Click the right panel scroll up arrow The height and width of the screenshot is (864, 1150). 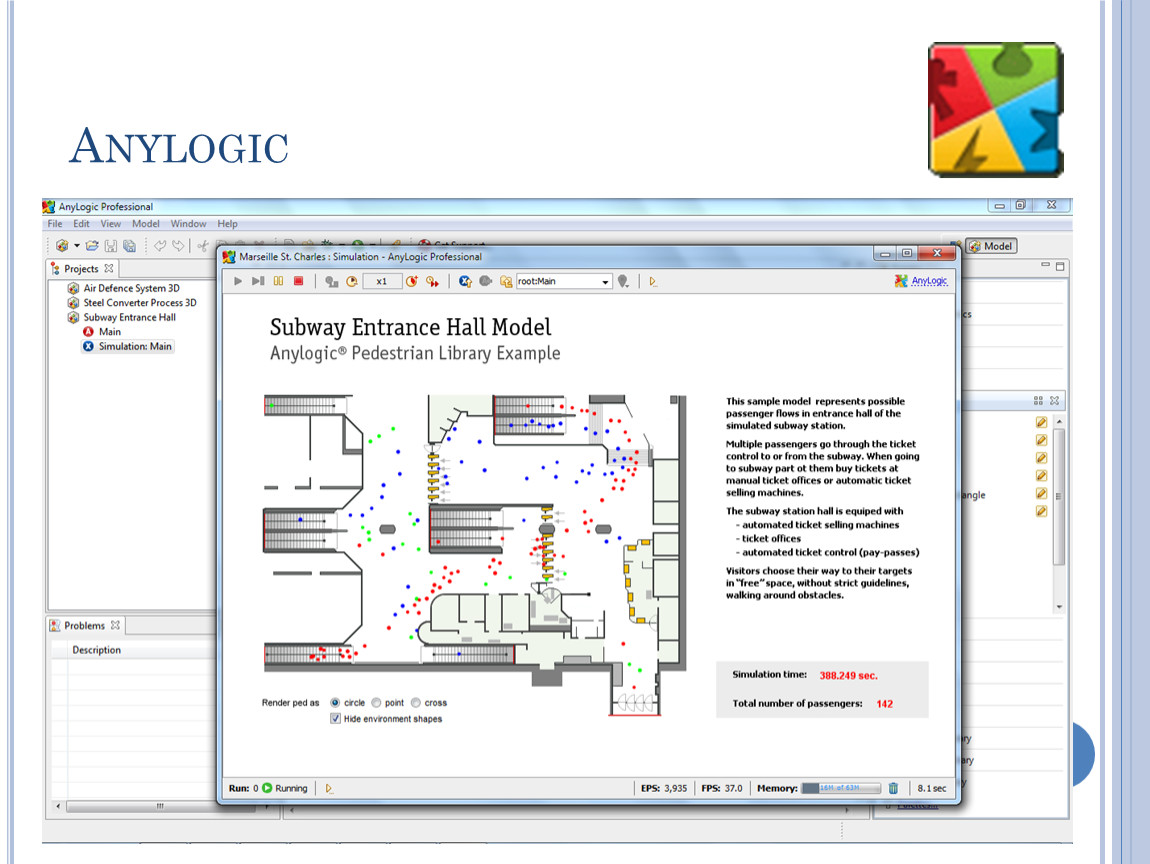1059,422
